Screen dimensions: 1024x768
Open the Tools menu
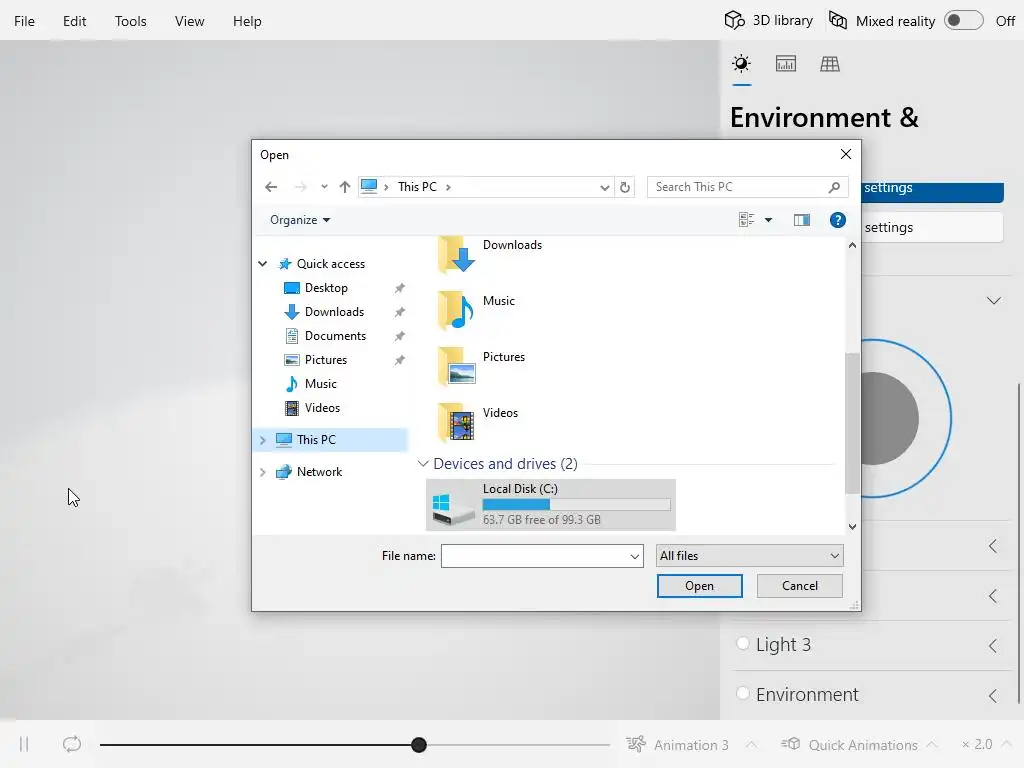click(x=131, y=21)
